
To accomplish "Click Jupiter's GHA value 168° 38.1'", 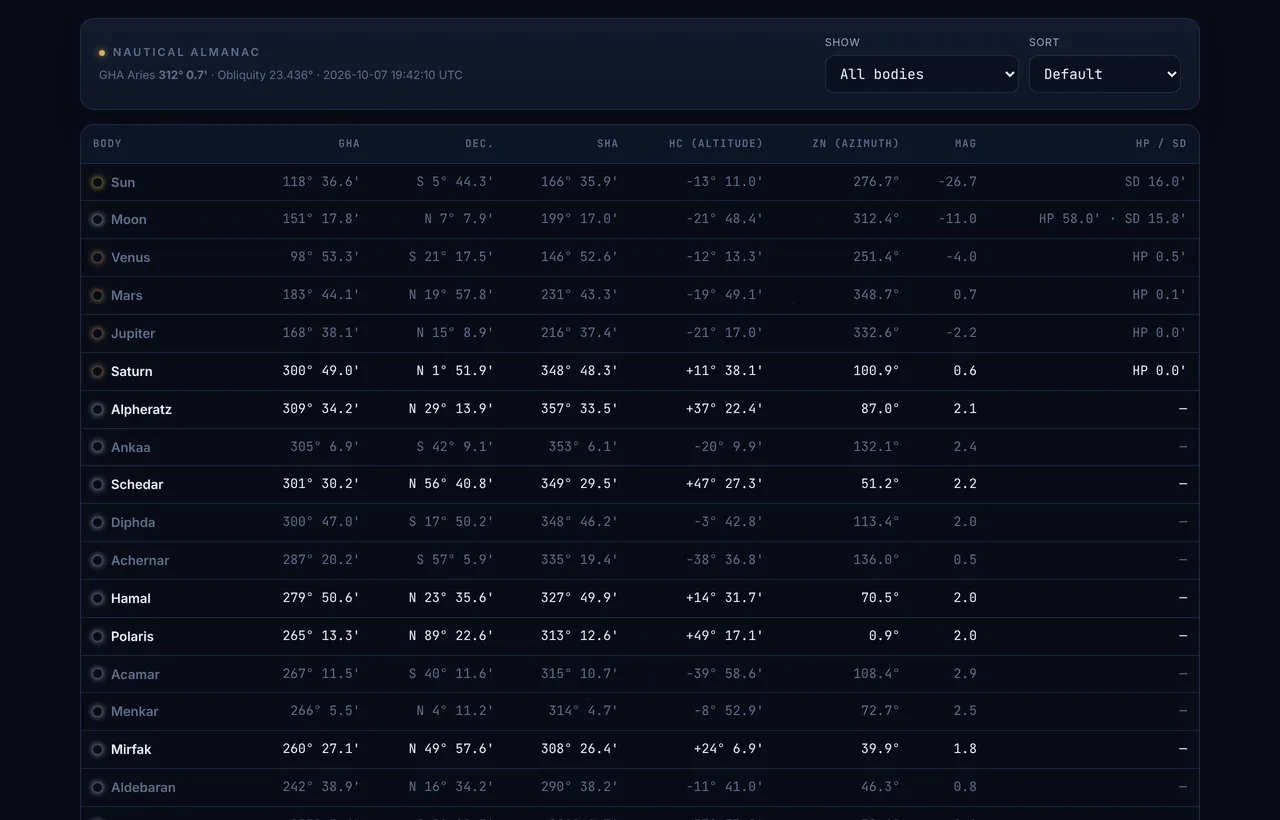I will point(321,333).
